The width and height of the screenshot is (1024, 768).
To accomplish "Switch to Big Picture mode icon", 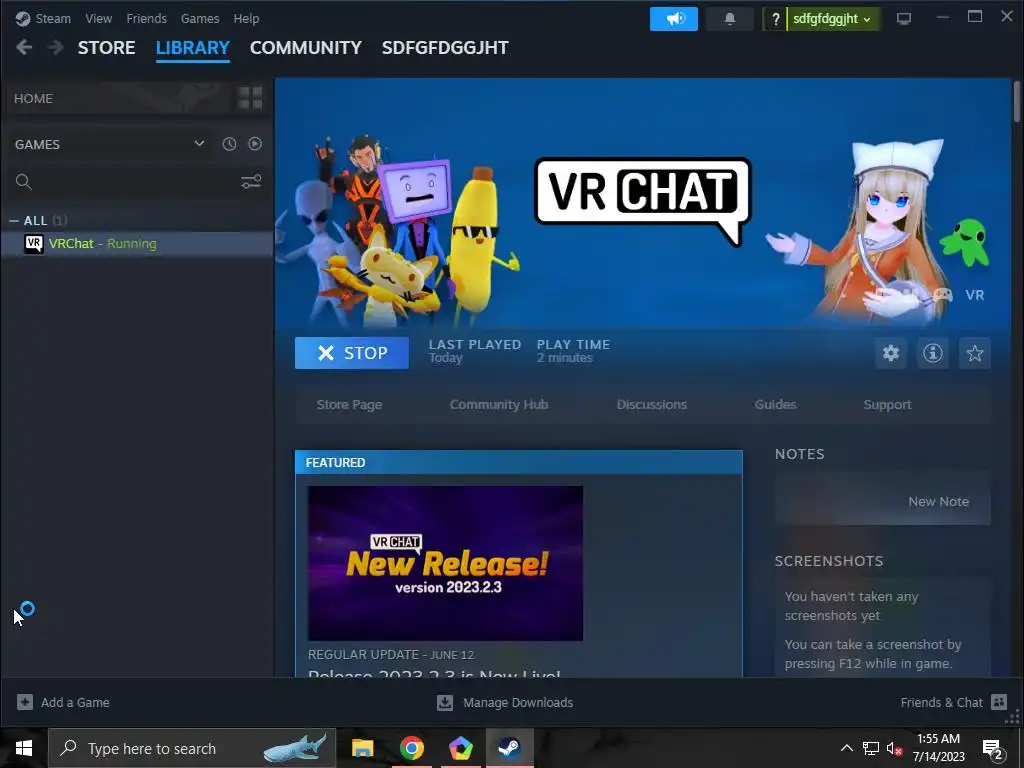I will 904,19.
